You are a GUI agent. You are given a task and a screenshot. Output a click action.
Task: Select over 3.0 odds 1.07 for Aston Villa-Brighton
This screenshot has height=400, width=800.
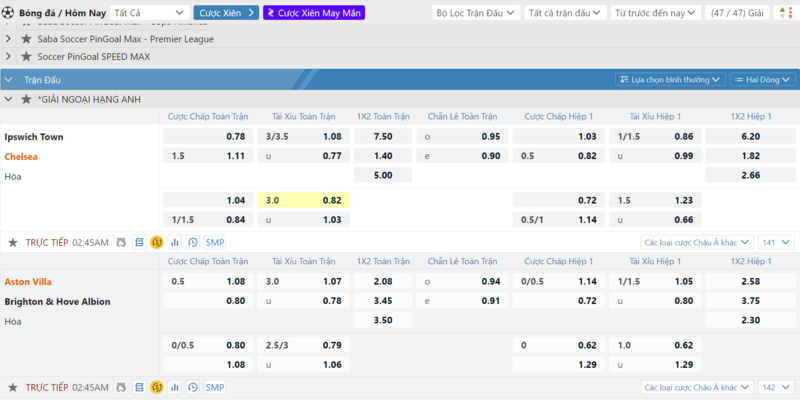[x=304, y=281]
